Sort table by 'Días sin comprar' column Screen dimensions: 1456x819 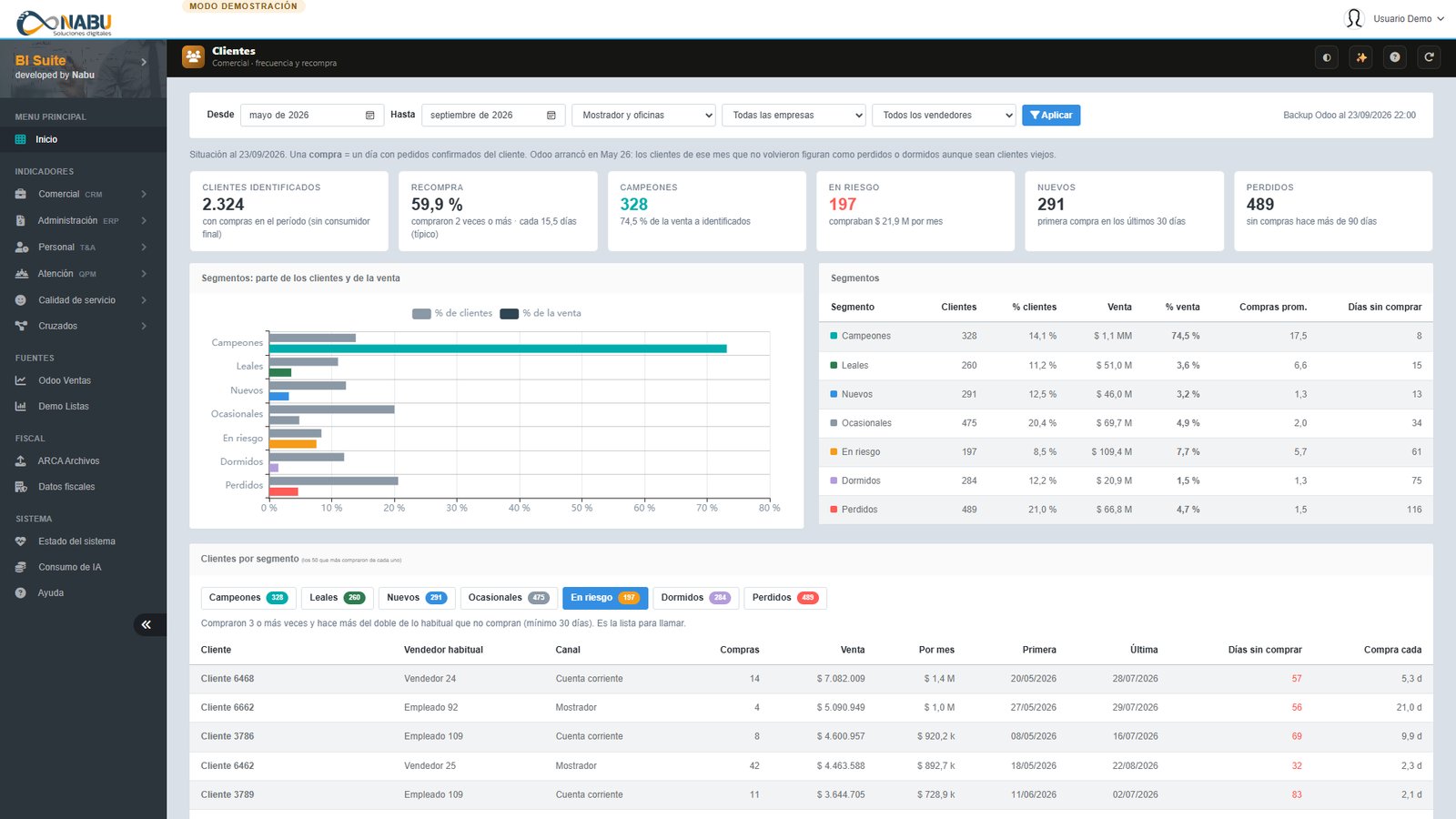[1264, 650]
